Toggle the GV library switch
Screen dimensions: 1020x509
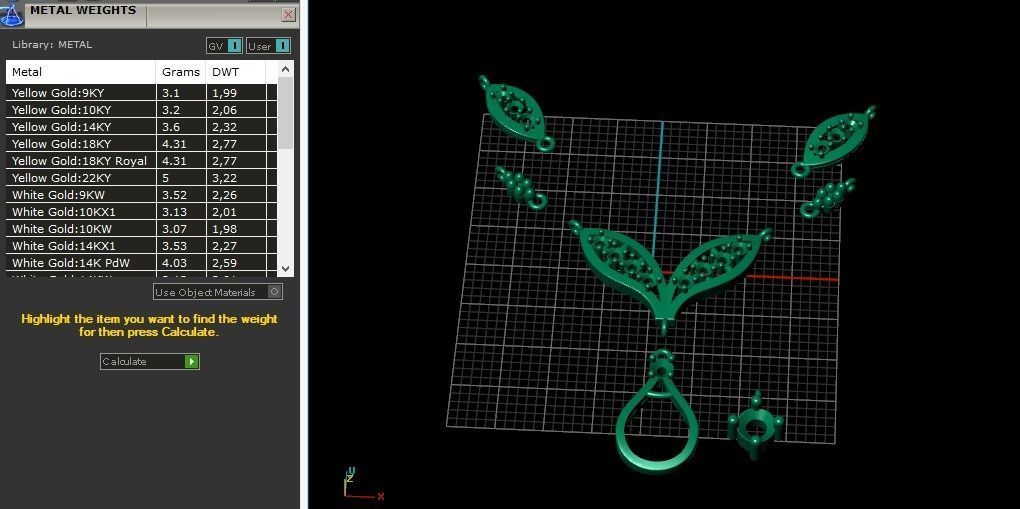[225, 46]
